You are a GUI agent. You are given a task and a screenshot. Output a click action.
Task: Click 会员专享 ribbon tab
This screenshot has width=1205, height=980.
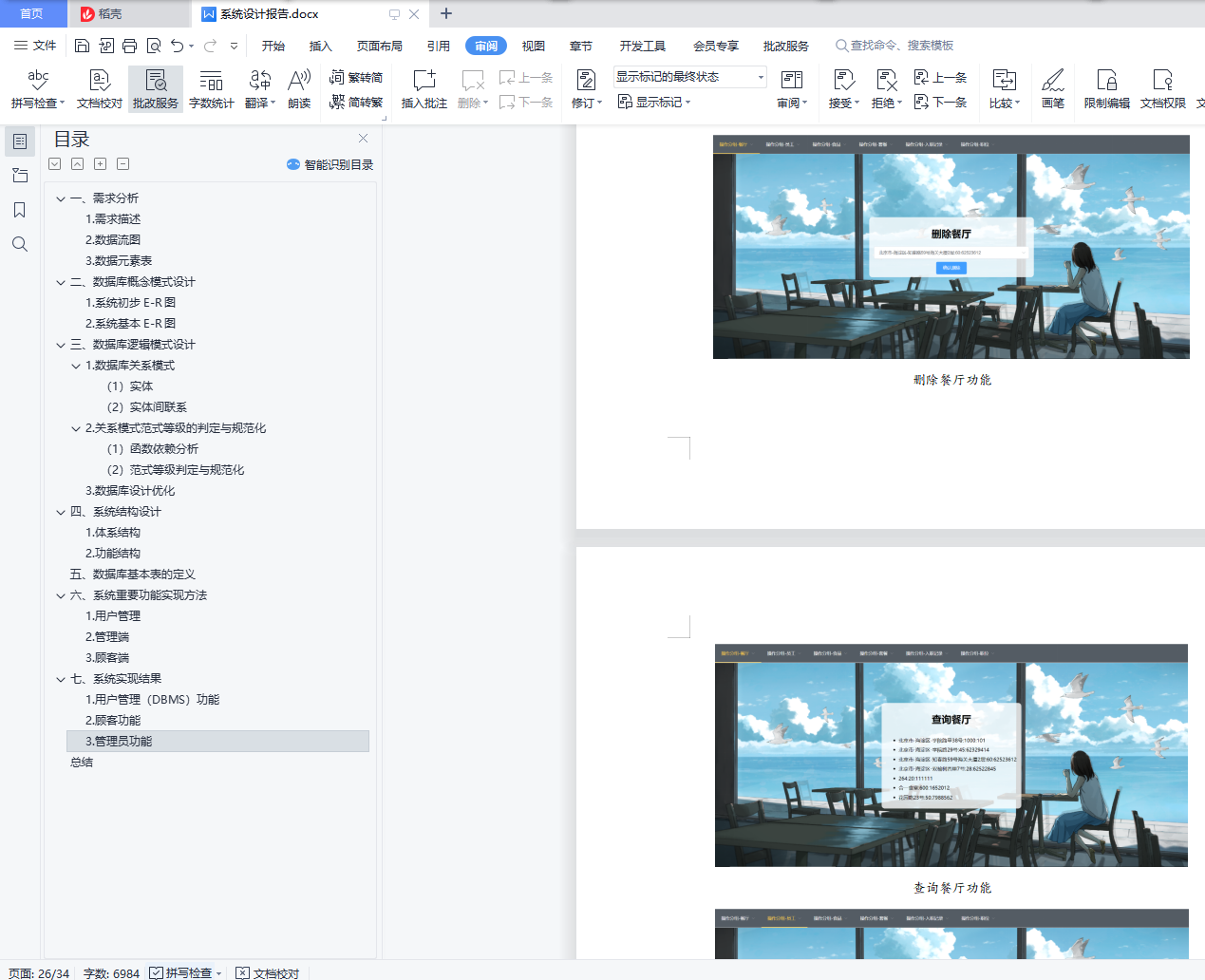tap(716, 46)
